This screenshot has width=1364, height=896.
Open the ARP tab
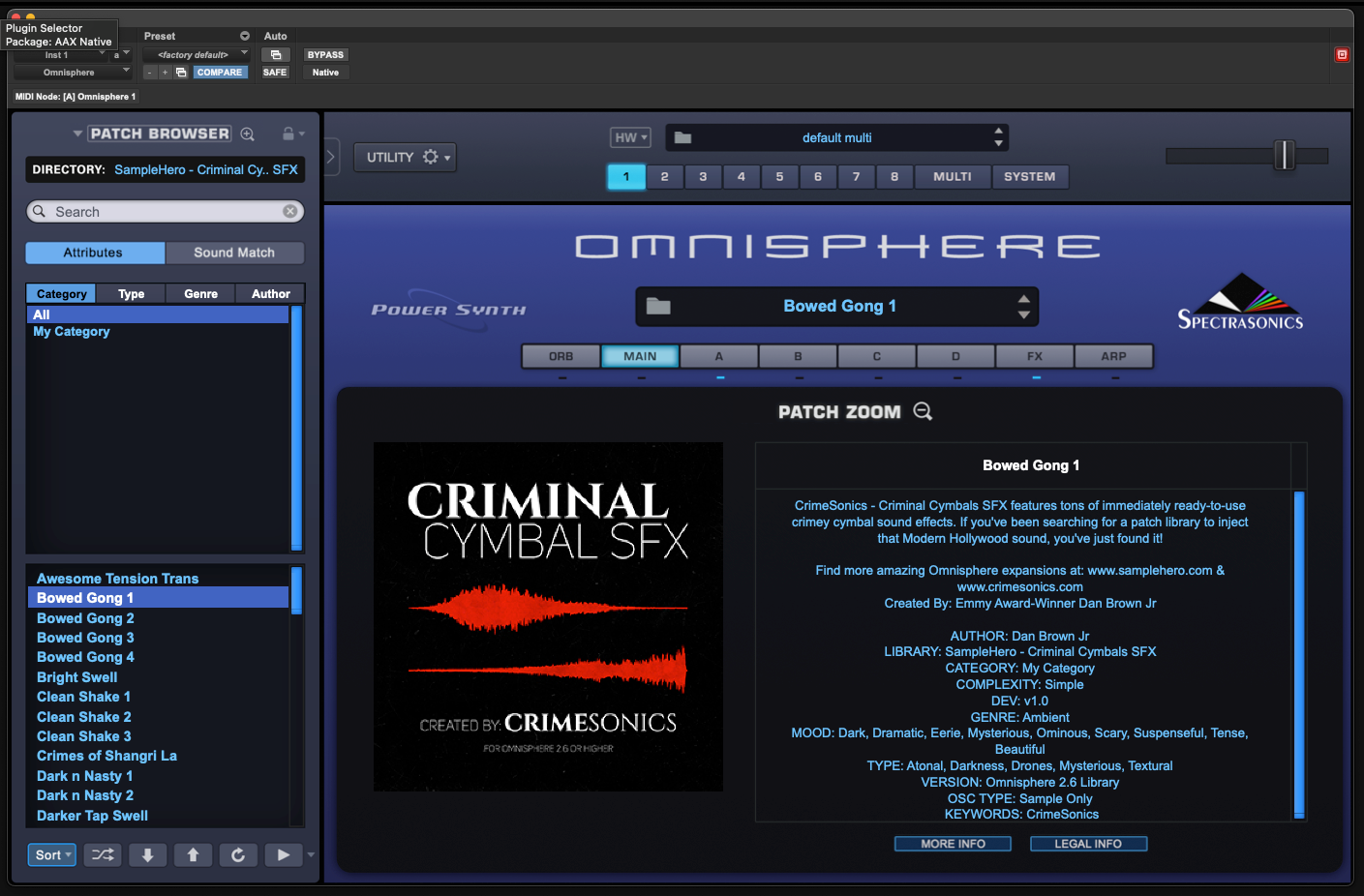(1113, 356)
